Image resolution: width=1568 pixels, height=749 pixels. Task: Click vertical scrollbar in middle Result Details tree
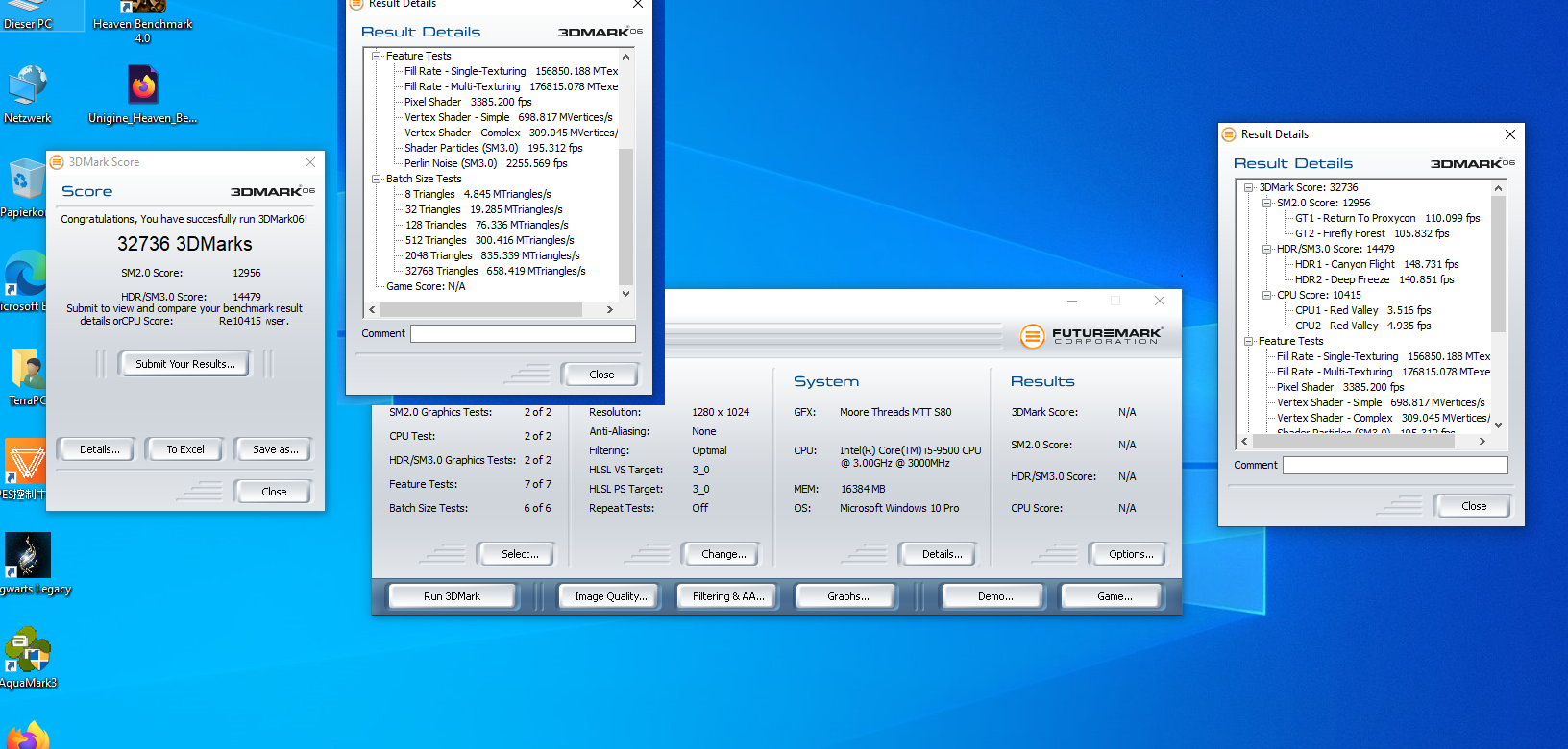pos(625,217)
